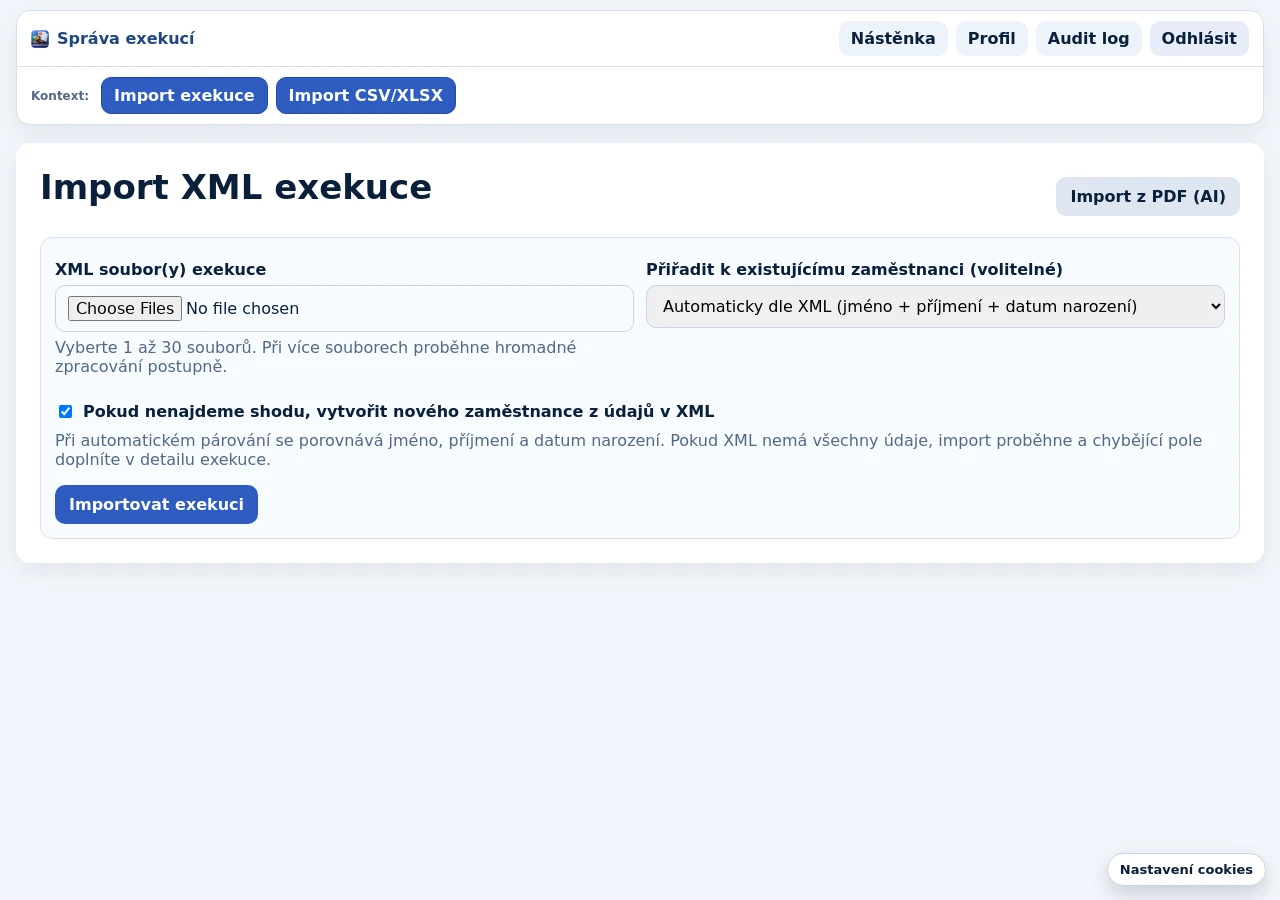Uncheck the create new employee checkbox
Viewport: 1280px width, 900px height.
[66, 411]
